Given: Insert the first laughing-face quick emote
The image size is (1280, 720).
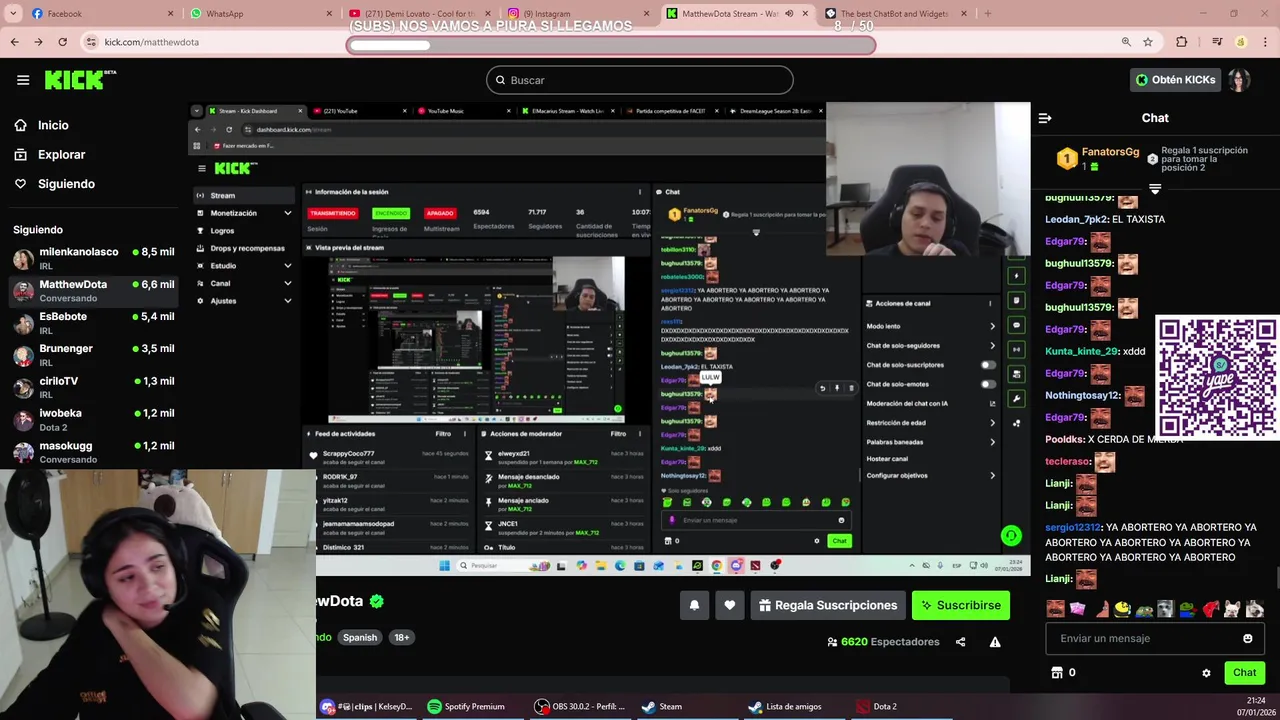Looking at the screenshot, I should (x=1055, y=608).
